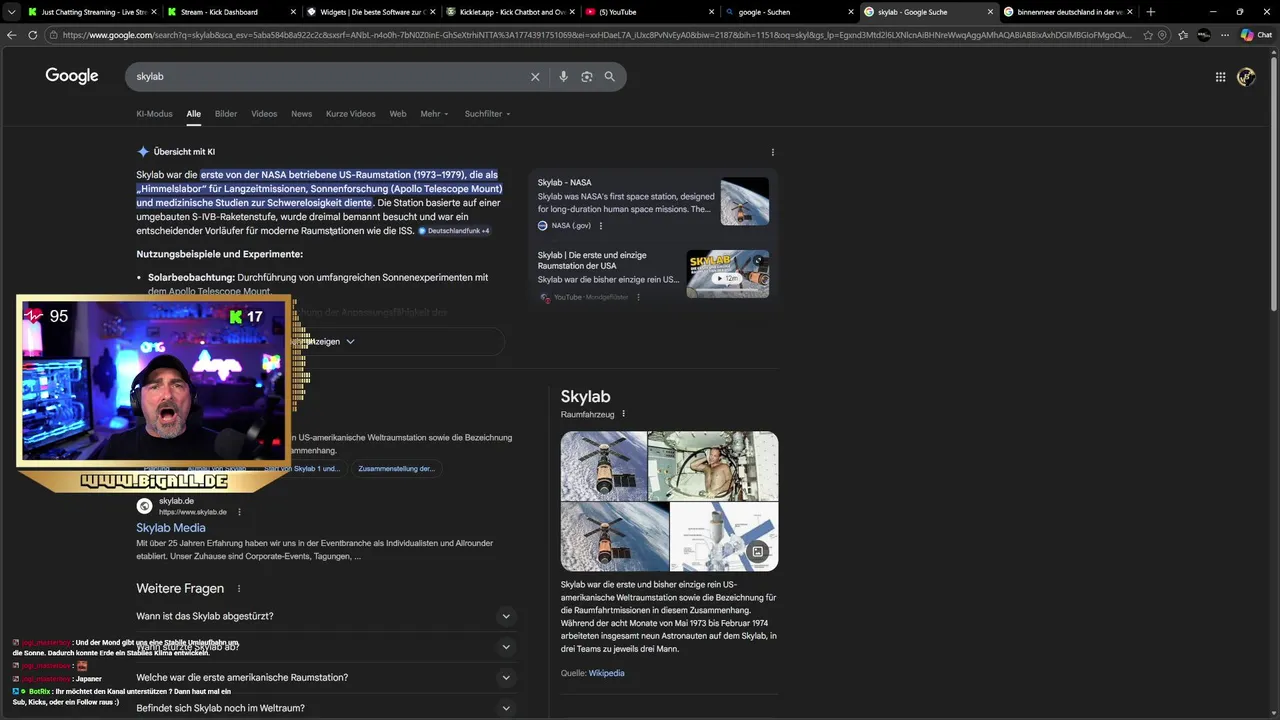Open the Wikipedia source link

point(606,673)
